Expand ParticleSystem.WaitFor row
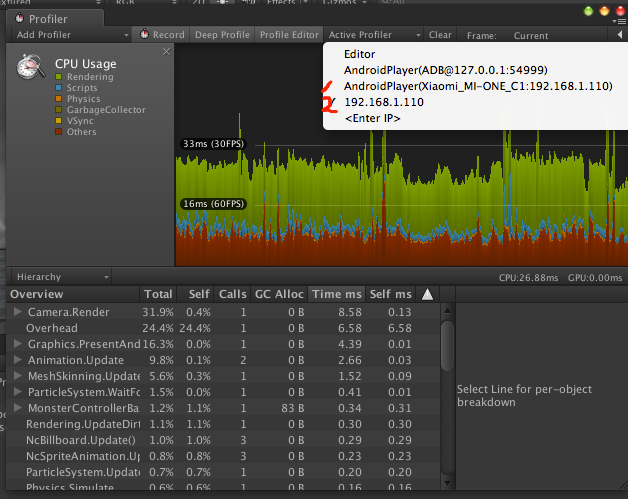The image size is (628, 499). coord(17,392)
